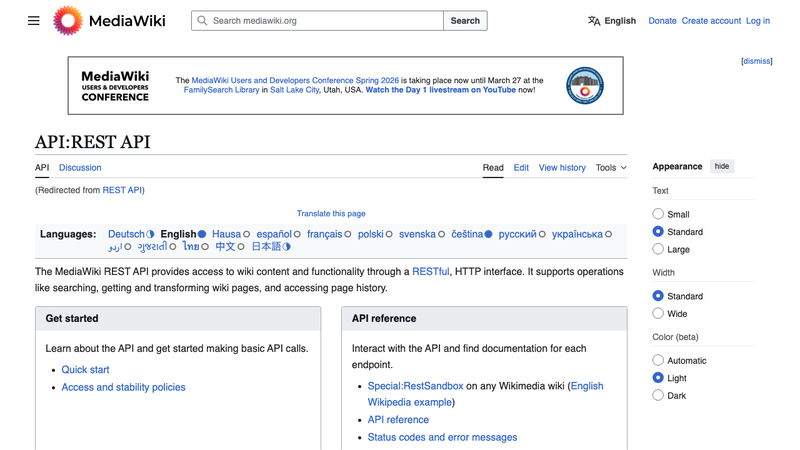The width and height of the screenshot is (800, 450).
Task: Select Dark color mode
Action: (658, 395)
